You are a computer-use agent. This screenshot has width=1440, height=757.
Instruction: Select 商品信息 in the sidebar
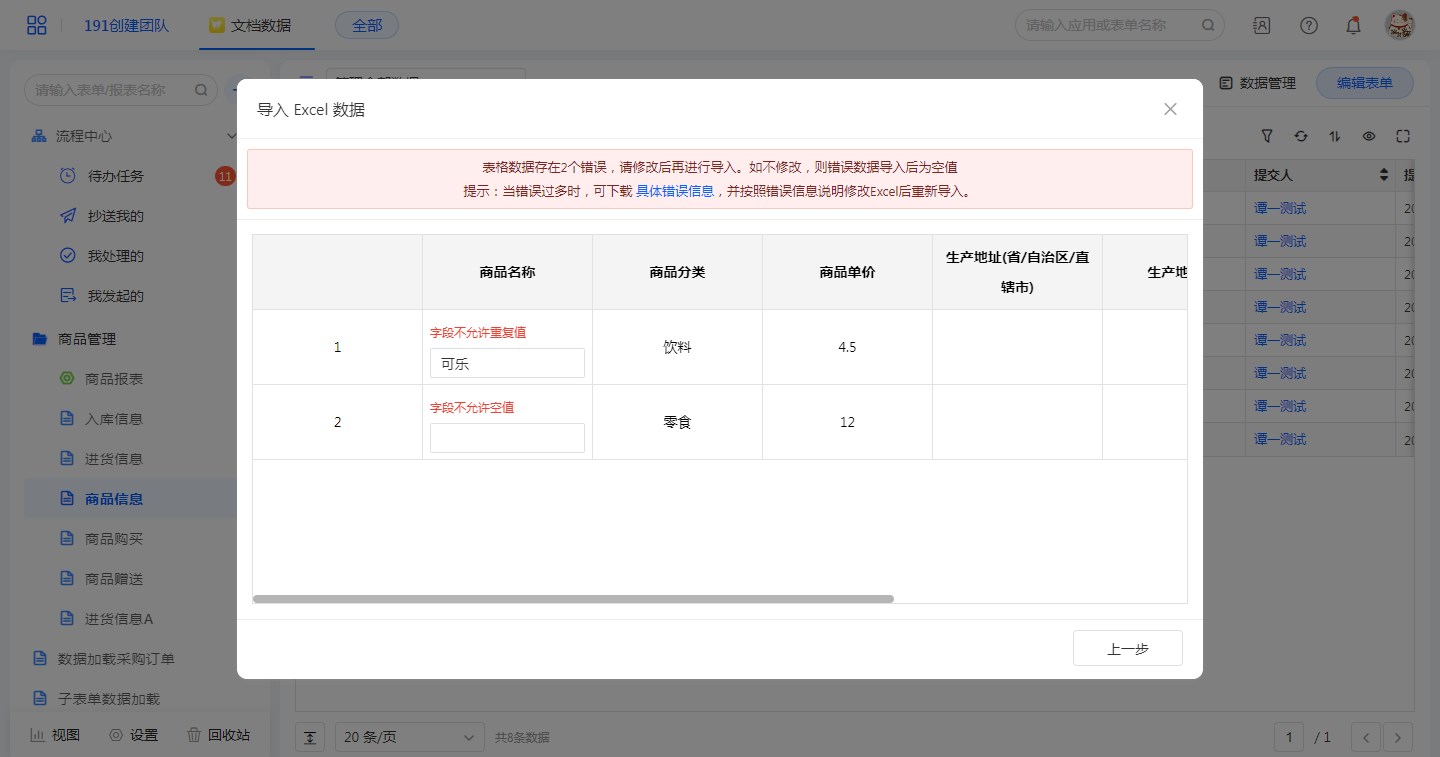point(114,499)
